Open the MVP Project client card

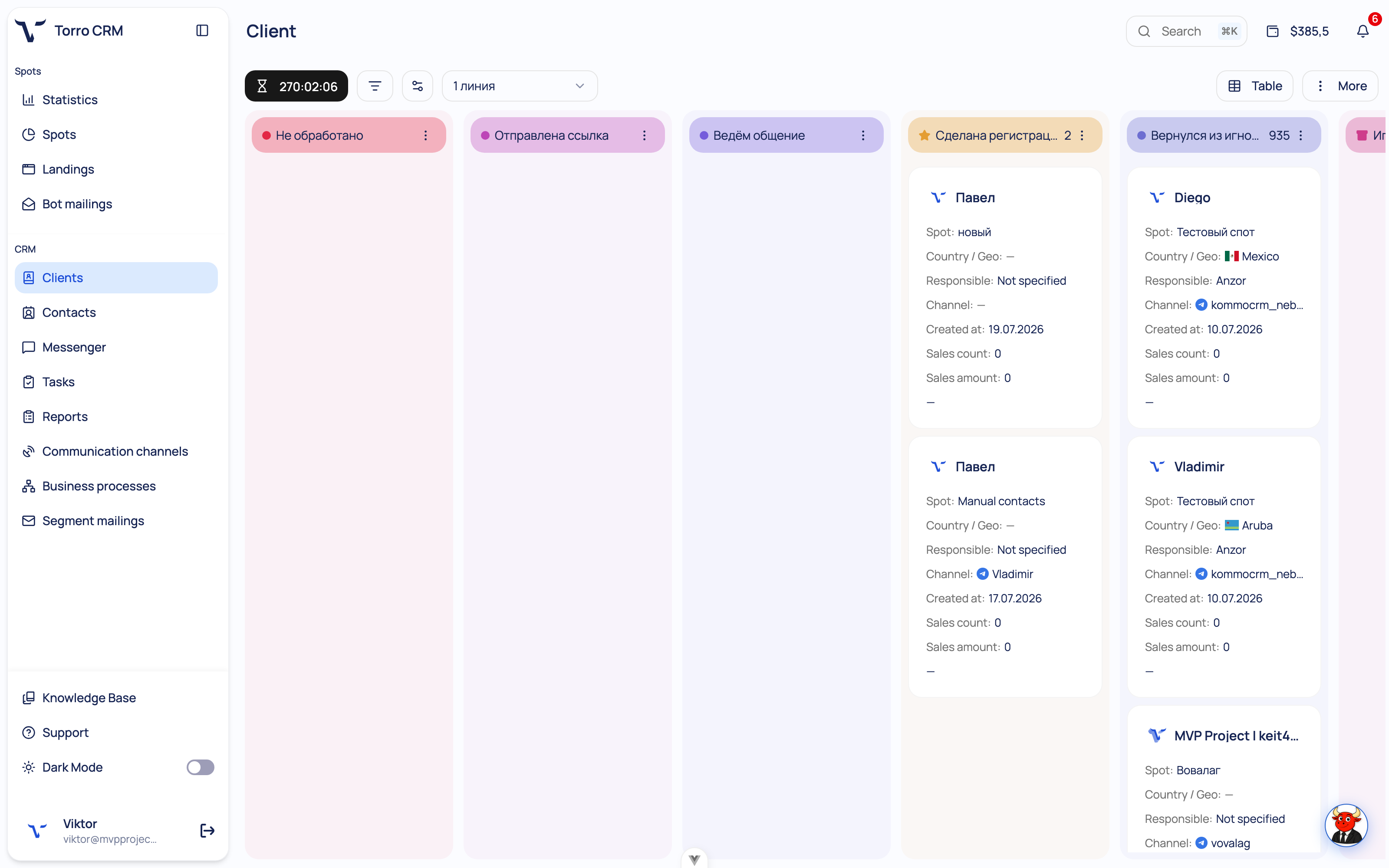(x=1223, y=779)
